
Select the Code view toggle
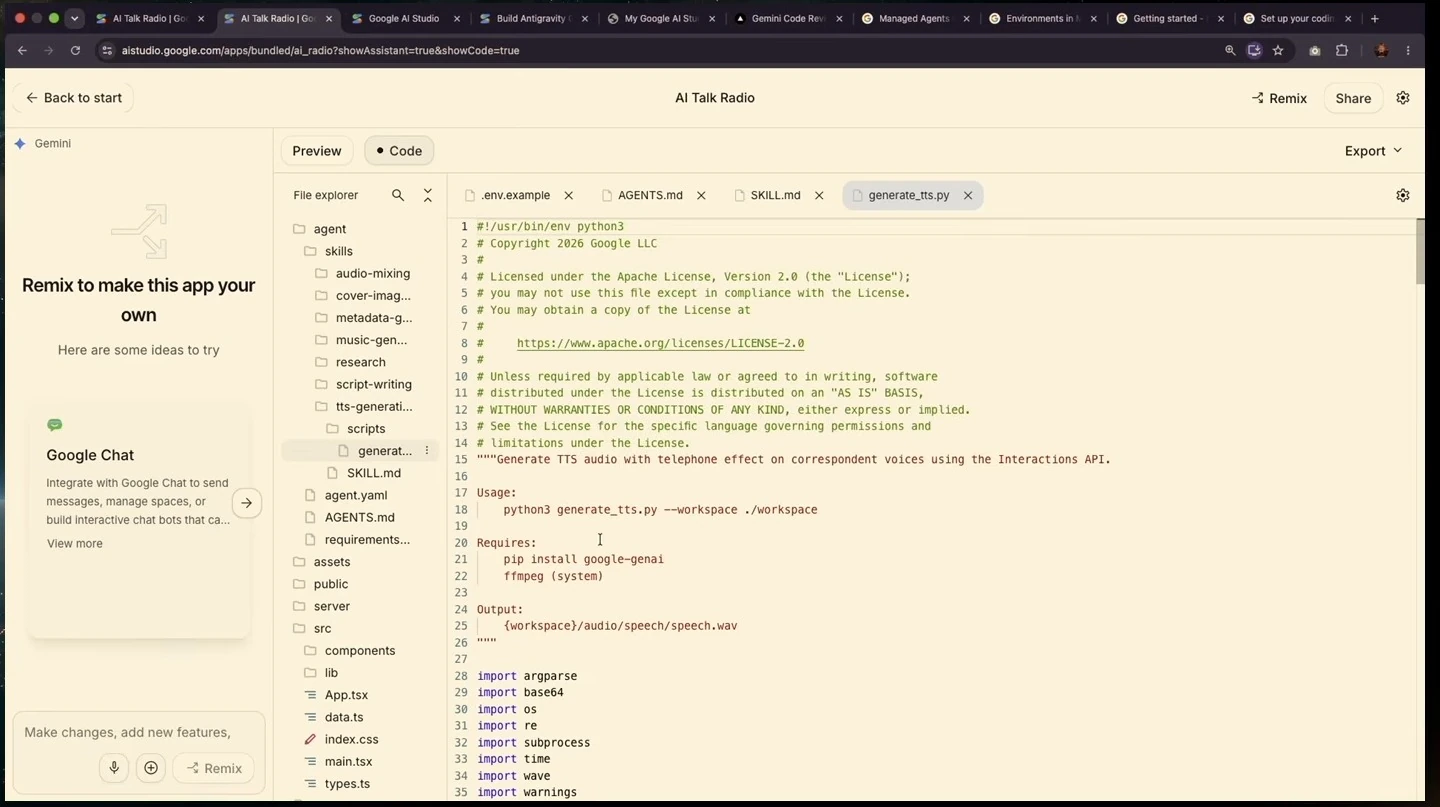(399, 151)
